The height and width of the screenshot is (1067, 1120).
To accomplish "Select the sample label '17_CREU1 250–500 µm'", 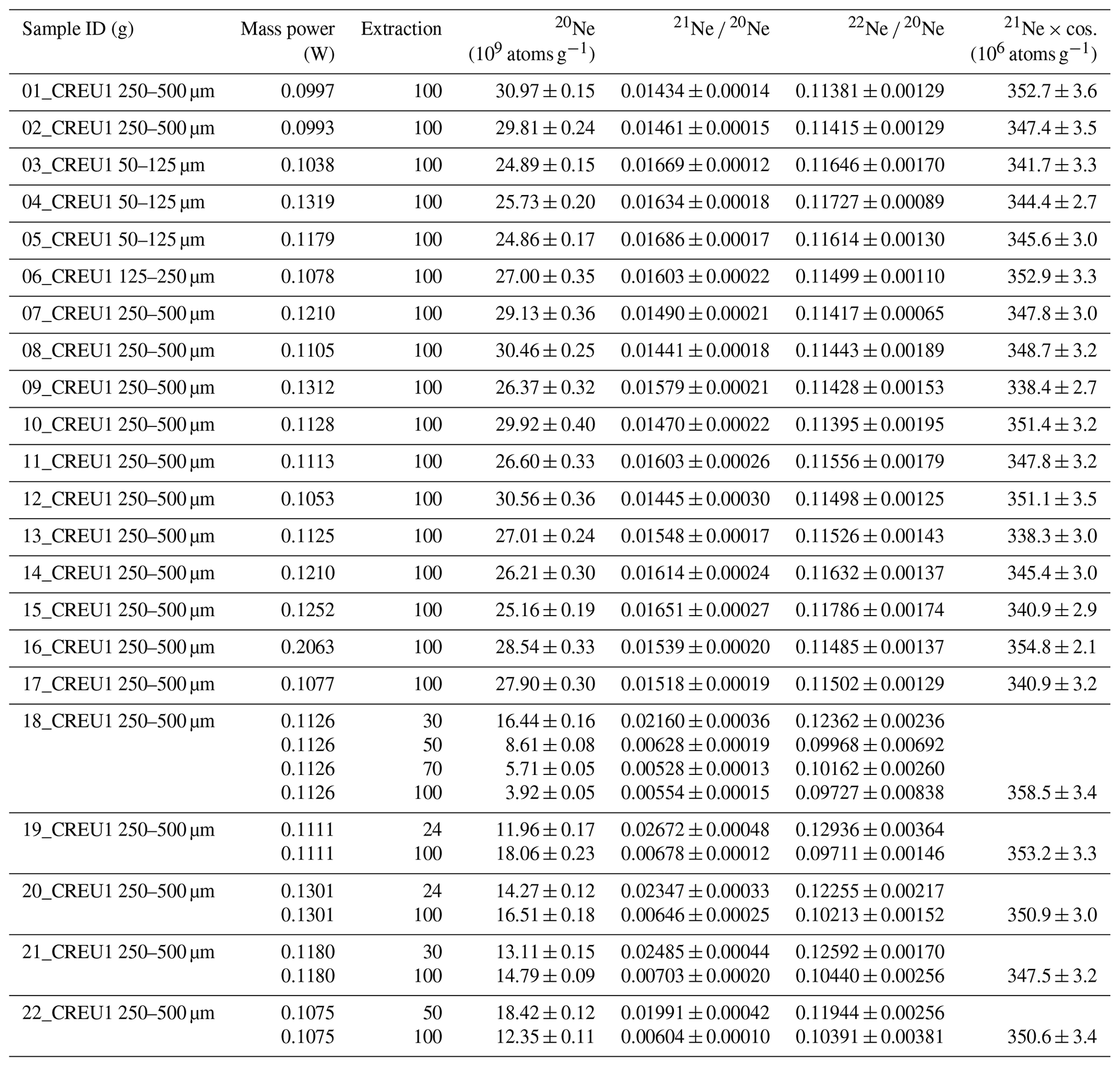I will pyautogui.click(x=118, y=684).
